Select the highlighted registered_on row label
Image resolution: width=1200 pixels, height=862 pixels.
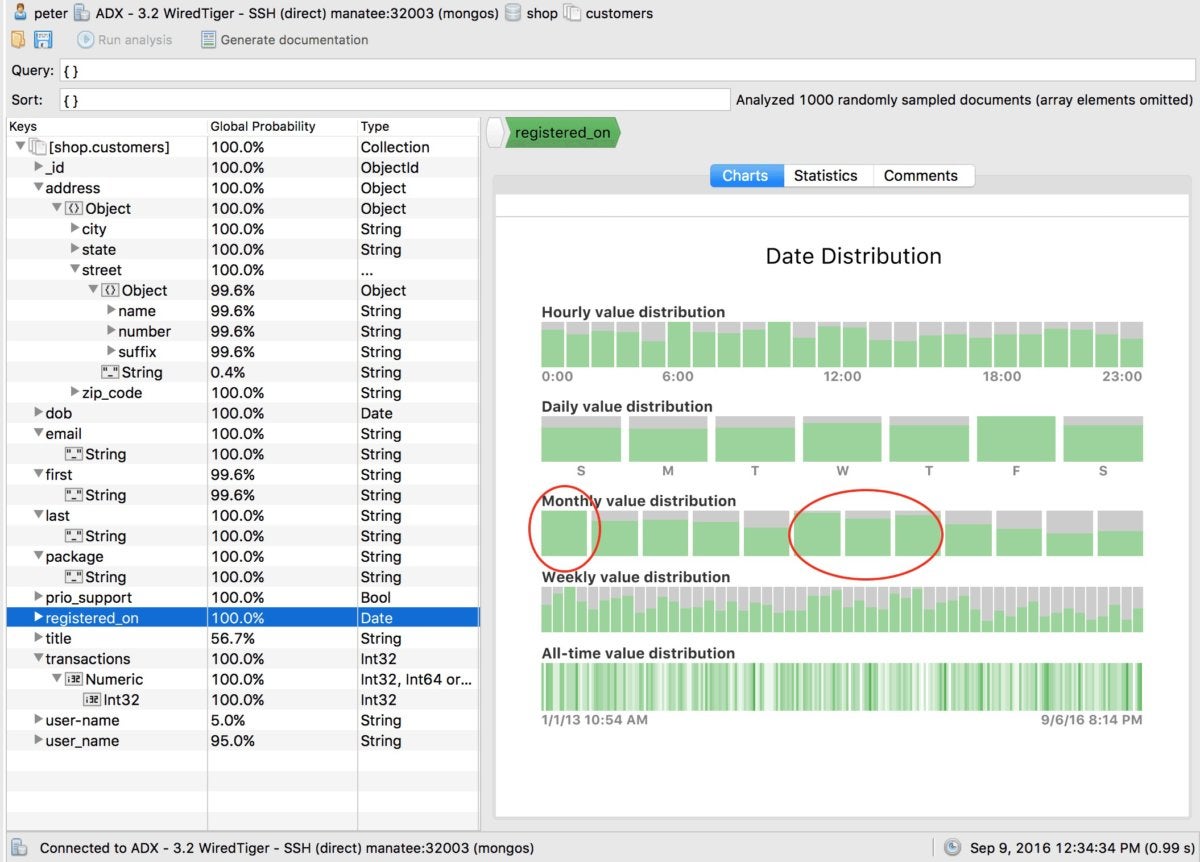coord(92,618)
